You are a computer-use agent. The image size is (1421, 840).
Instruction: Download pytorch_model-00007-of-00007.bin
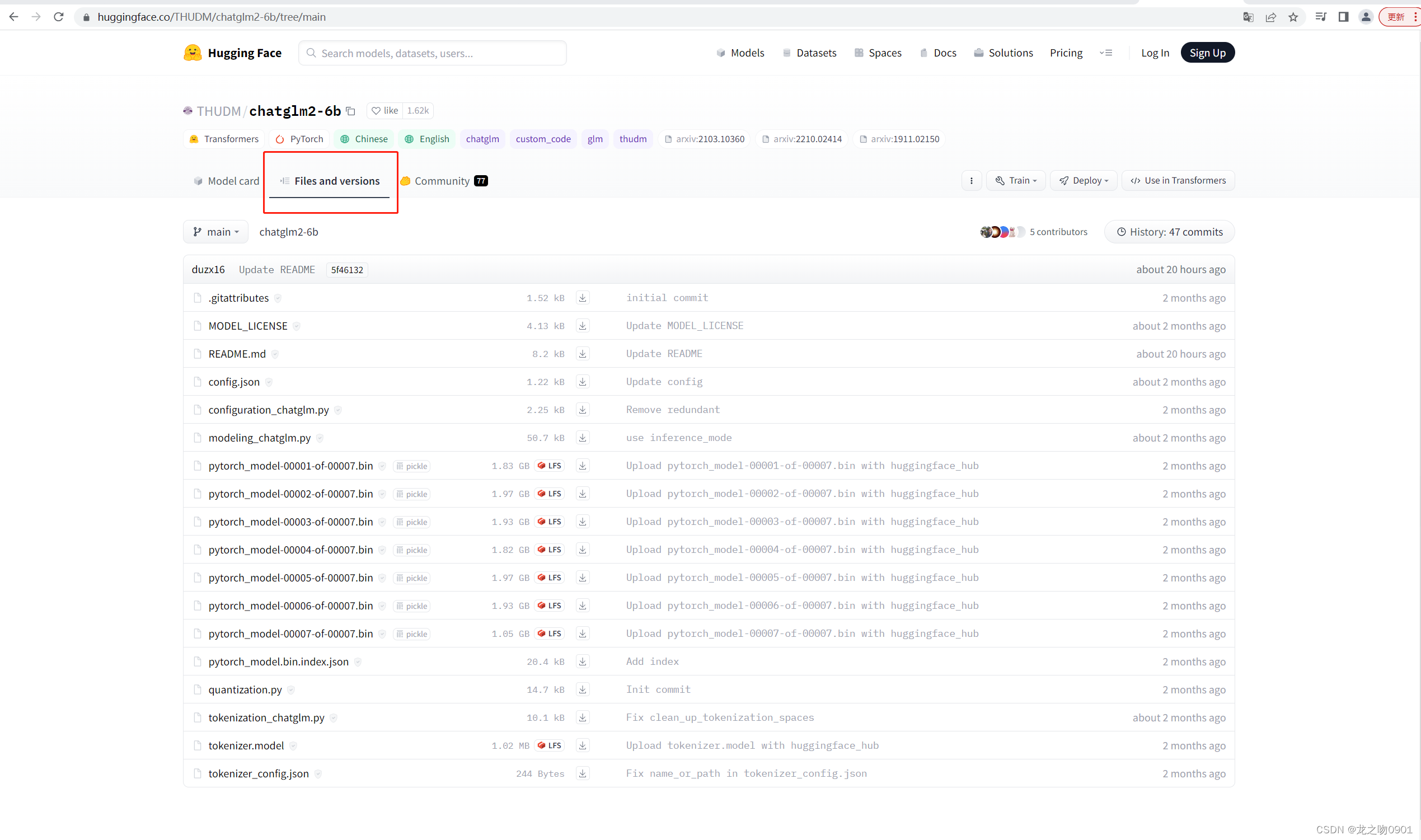coord(582,633)
